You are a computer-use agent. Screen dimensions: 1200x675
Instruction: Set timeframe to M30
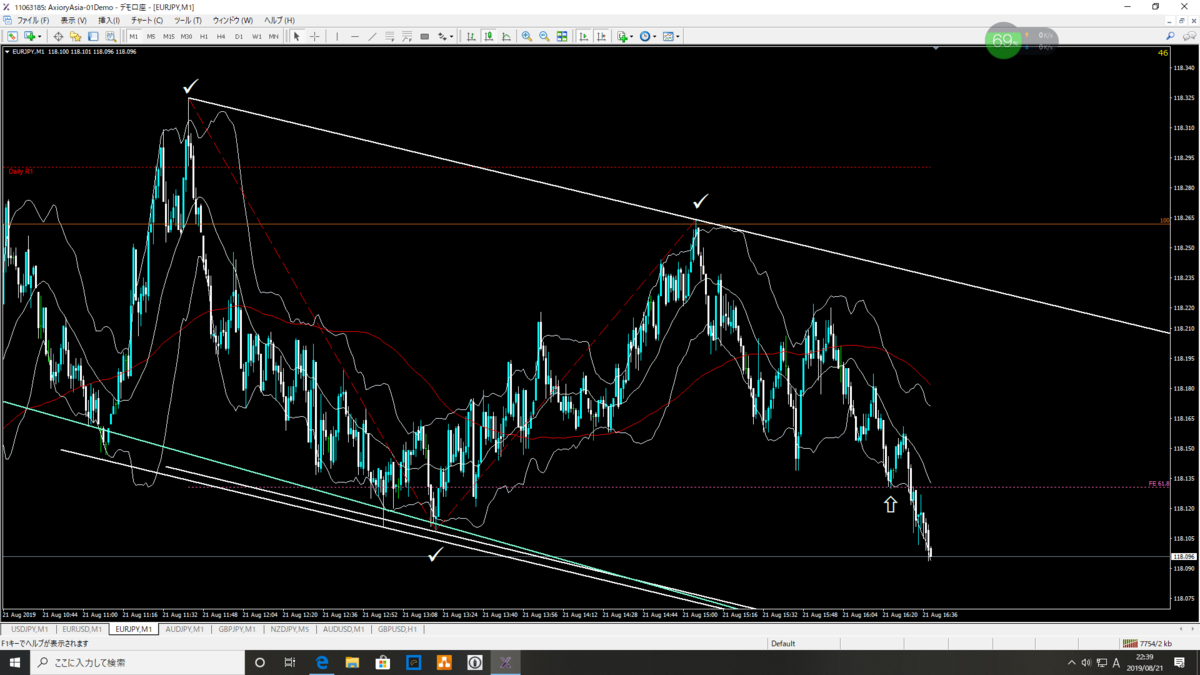pyautogui.click(x=186, y=36)
